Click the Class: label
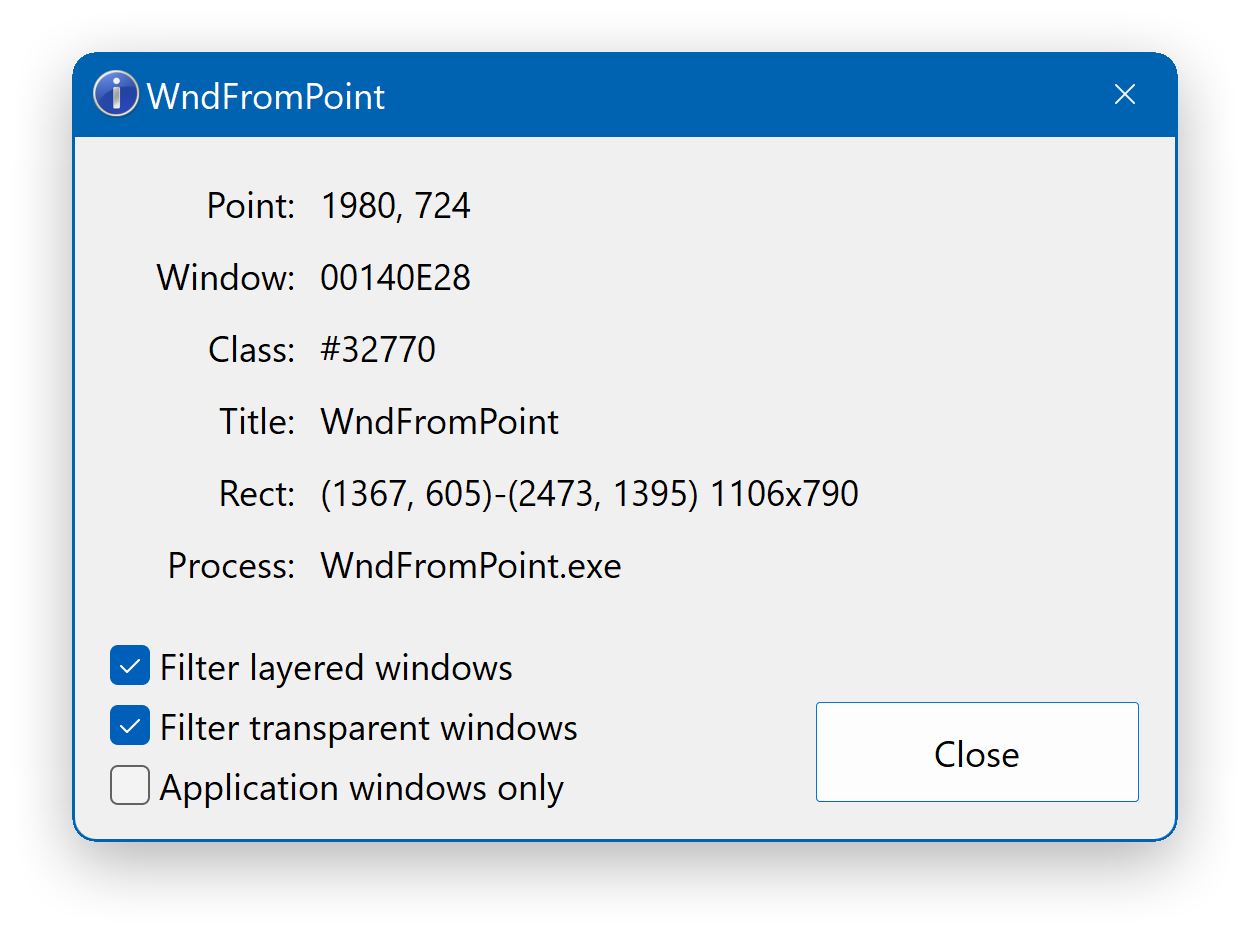Image resolution: width=1250 pixels, height=934 pixels. click(x=252, y=350)
